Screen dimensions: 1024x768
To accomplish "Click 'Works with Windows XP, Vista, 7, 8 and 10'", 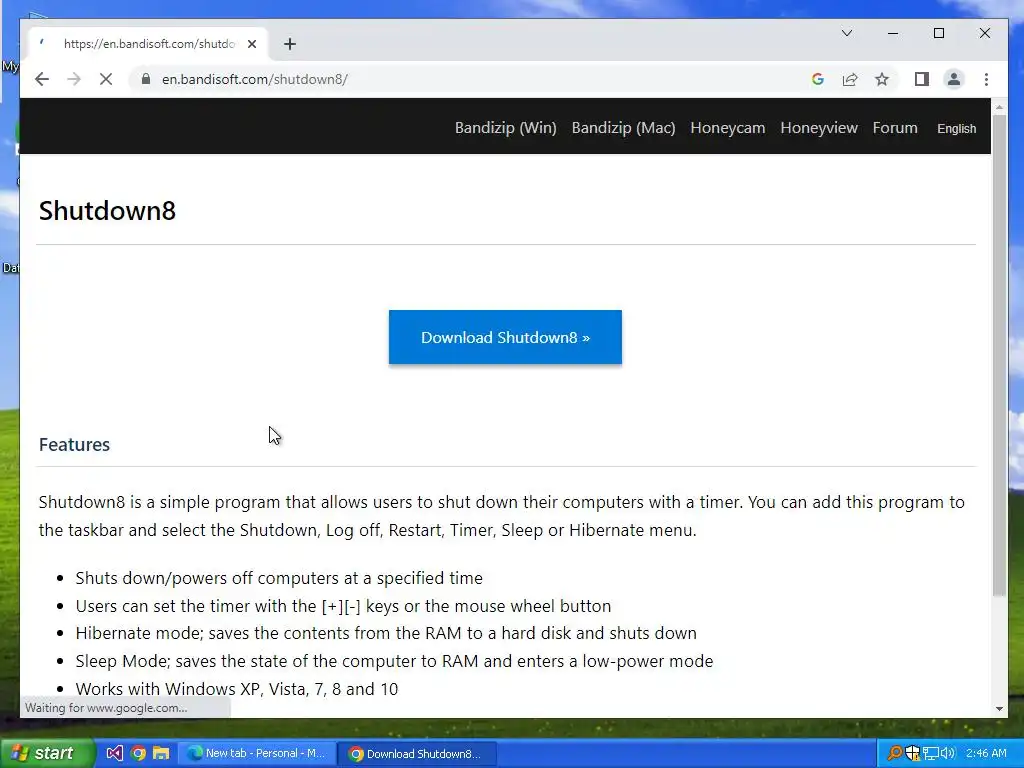I will [x=236, y=689].
